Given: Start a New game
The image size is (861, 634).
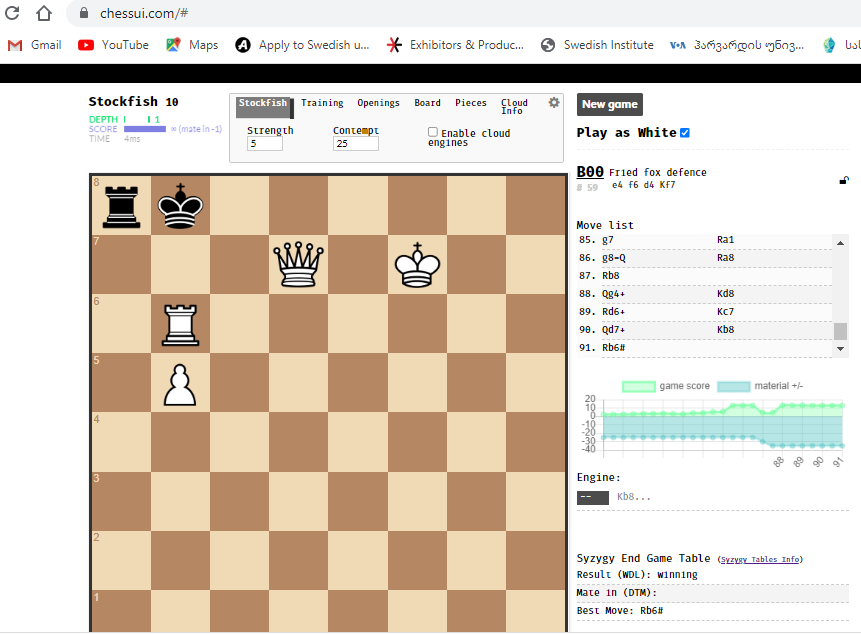Looking at the screenshot, I should coord(610,104).
